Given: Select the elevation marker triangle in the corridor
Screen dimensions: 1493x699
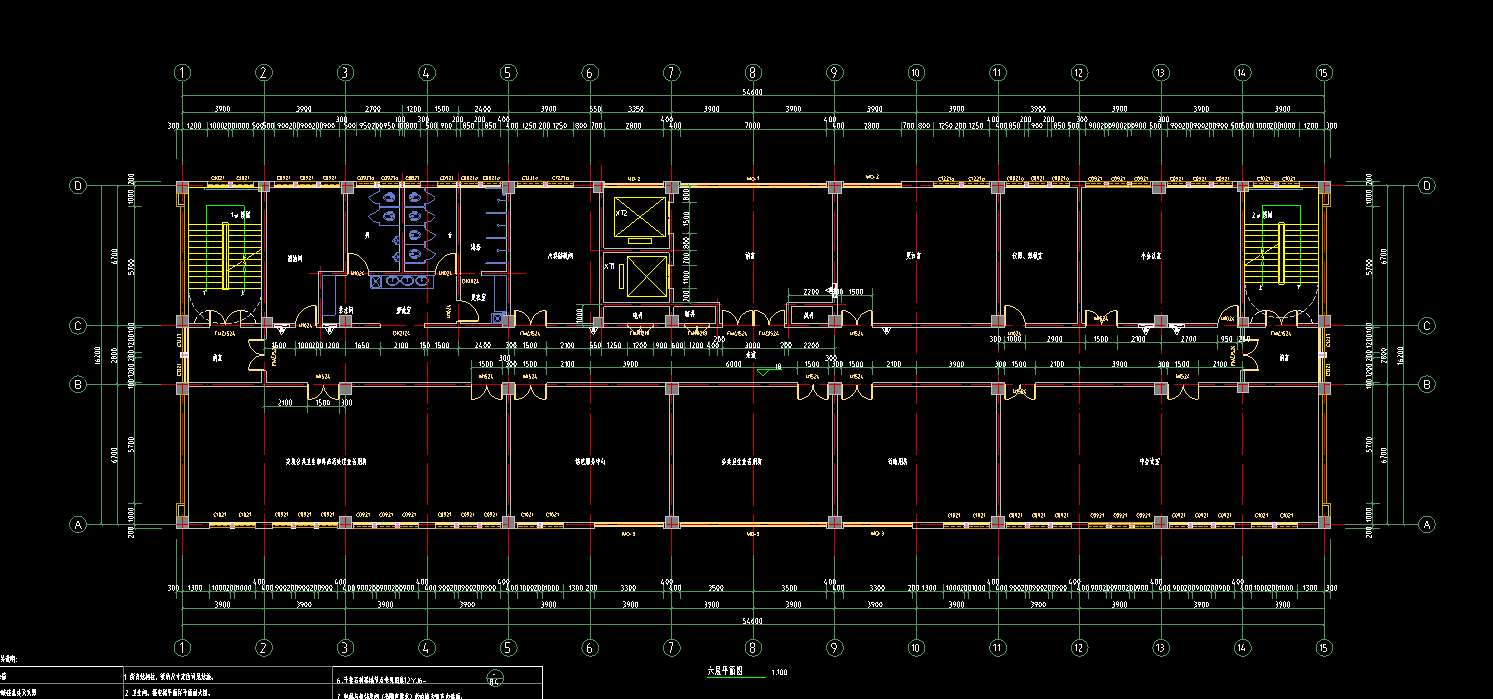Looking at the screenshot, I should point(764,372).
